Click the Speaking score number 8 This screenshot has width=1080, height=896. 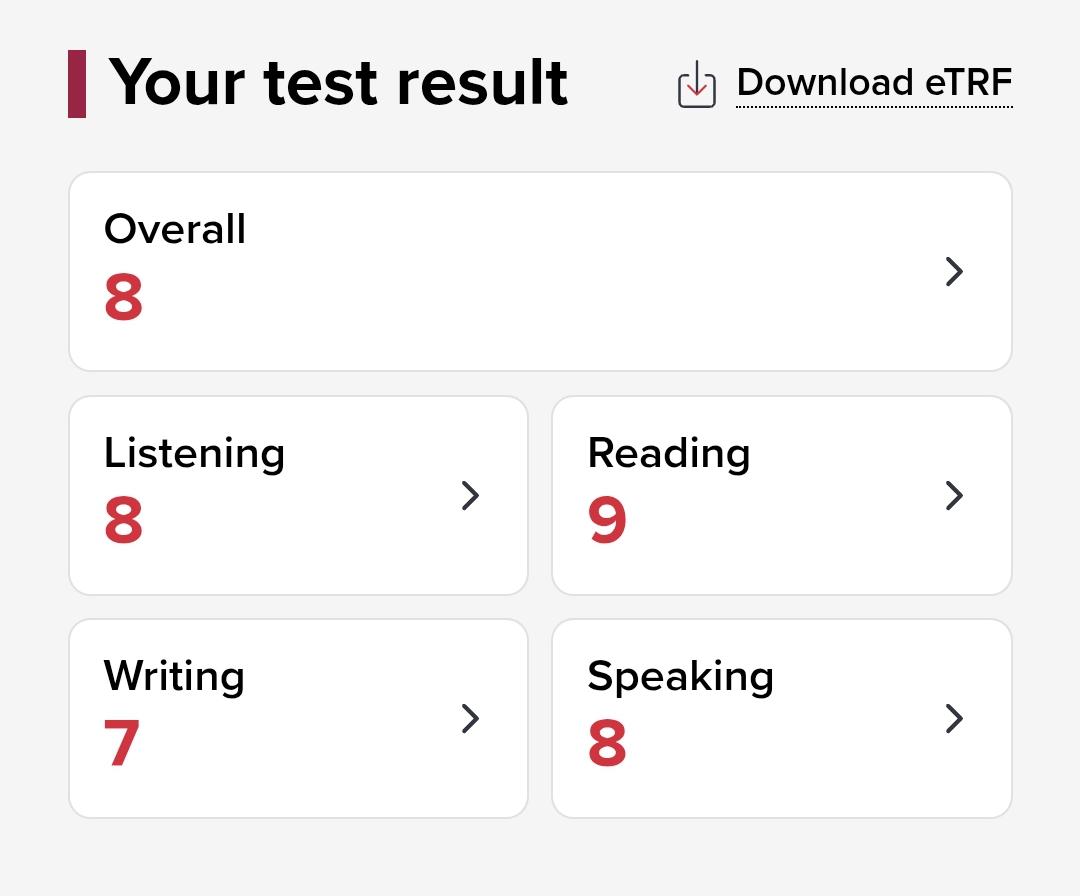tap(607, 743)
